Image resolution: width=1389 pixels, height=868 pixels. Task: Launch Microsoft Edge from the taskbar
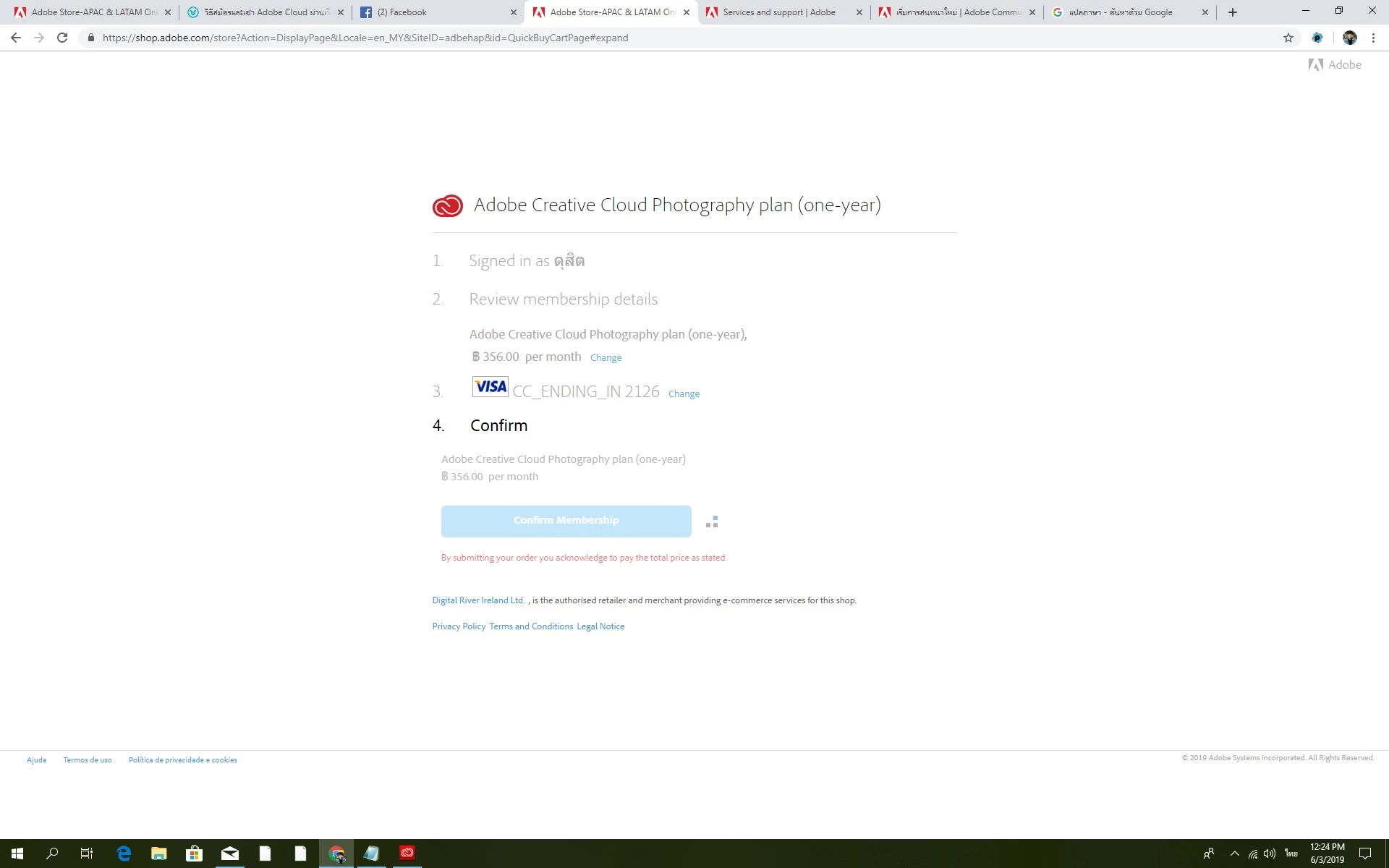[x=124, y=854]
